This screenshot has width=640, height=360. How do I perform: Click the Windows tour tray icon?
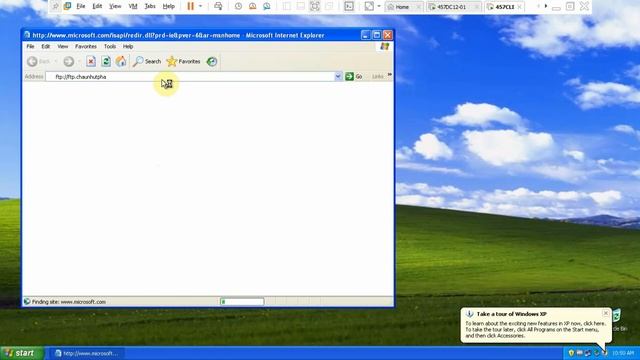point(605,353)
